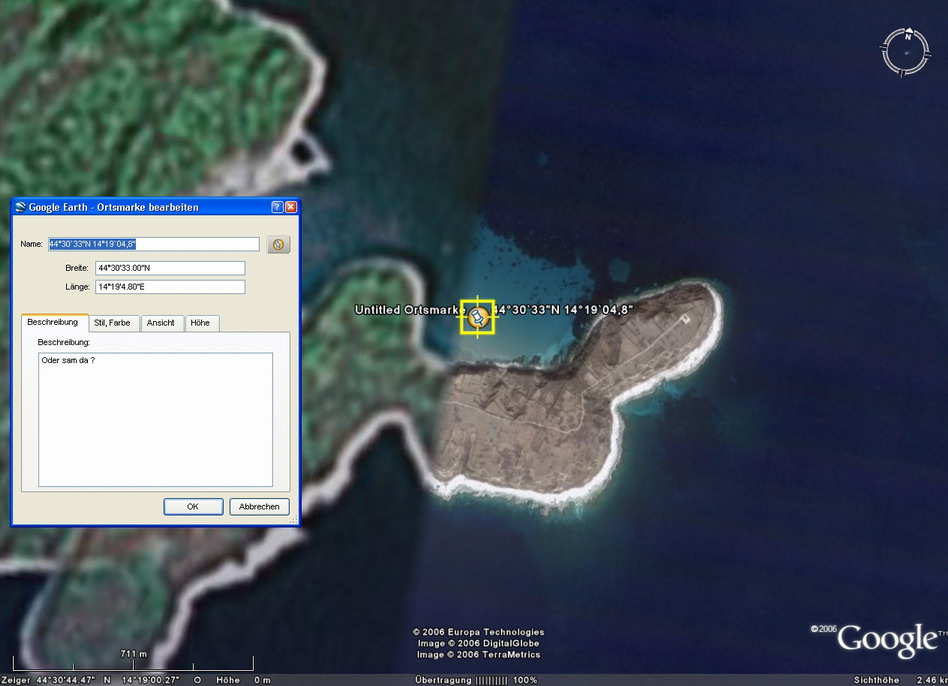Click the yellow placemark marker on map

click(477, 317)
